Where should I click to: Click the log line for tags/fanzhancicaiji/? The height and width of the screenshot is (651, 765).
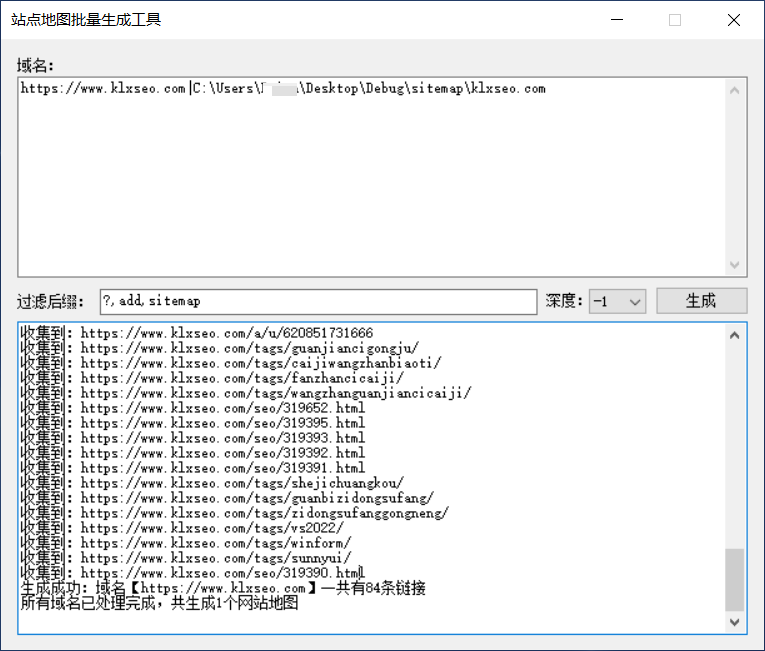[212, 378]
